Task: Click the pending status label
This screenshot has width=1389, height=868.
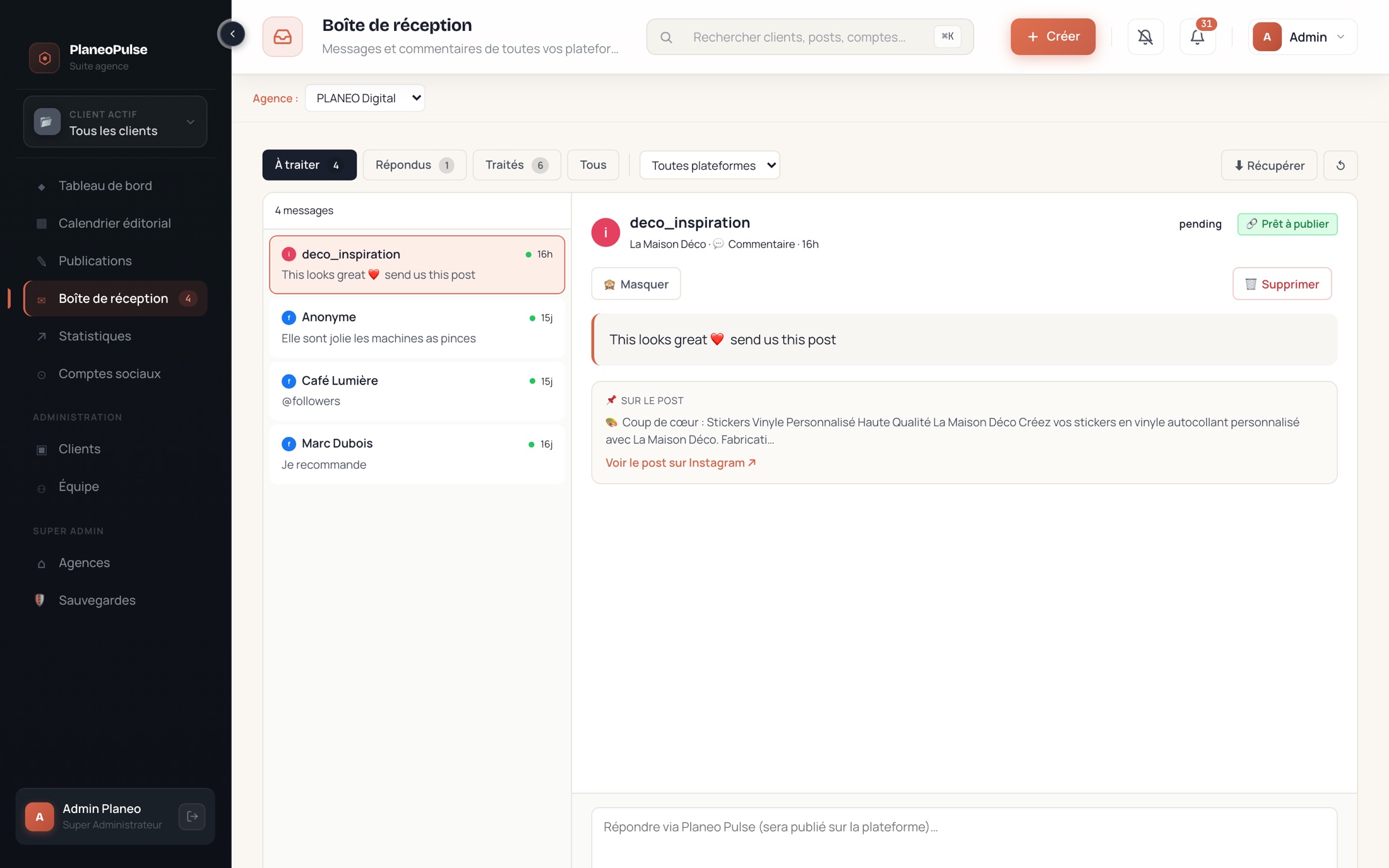Action: pyautogui.click(x=1200, y=224)
